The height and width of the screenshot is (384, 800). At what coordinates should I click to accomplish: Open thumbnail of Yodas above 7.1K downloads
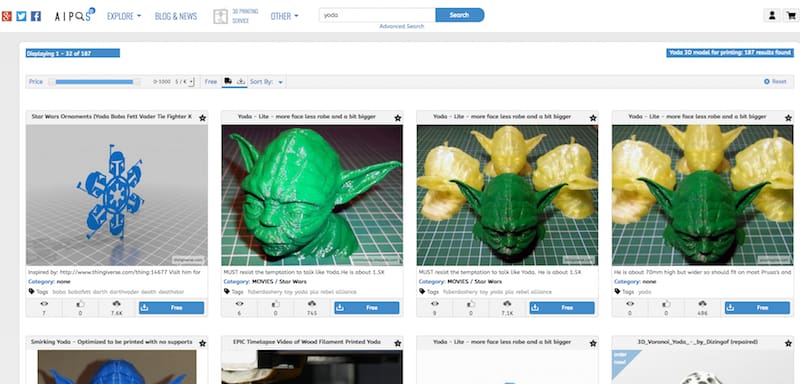[507, 195]
